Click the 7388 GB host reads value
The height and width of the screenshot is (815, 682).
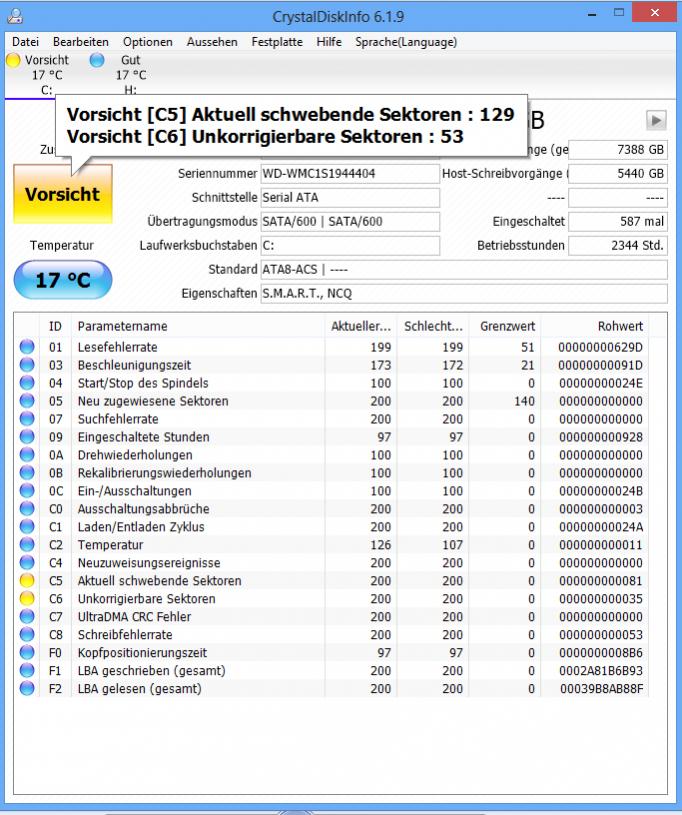618,150
